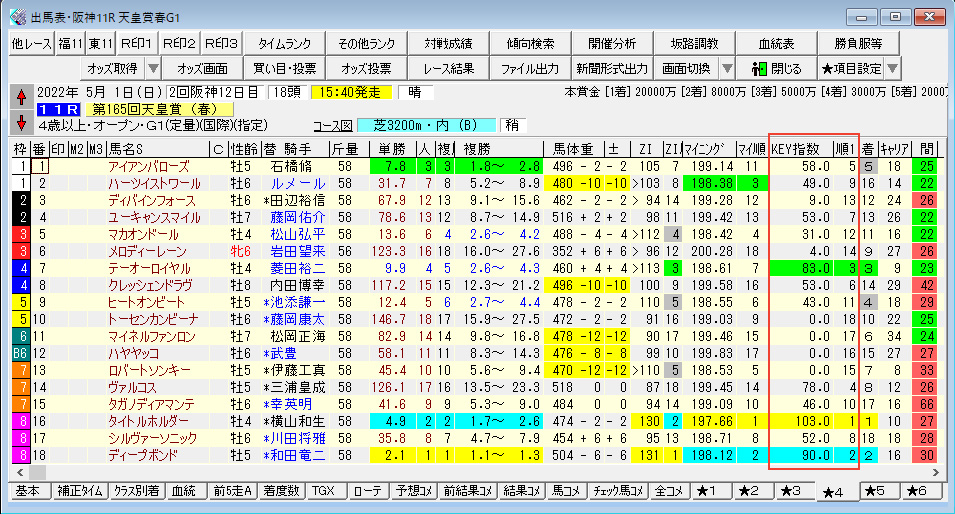Click the red up arrow race navigation icon
Viewport: 955px width, 514px height.
tap(21, 97)
